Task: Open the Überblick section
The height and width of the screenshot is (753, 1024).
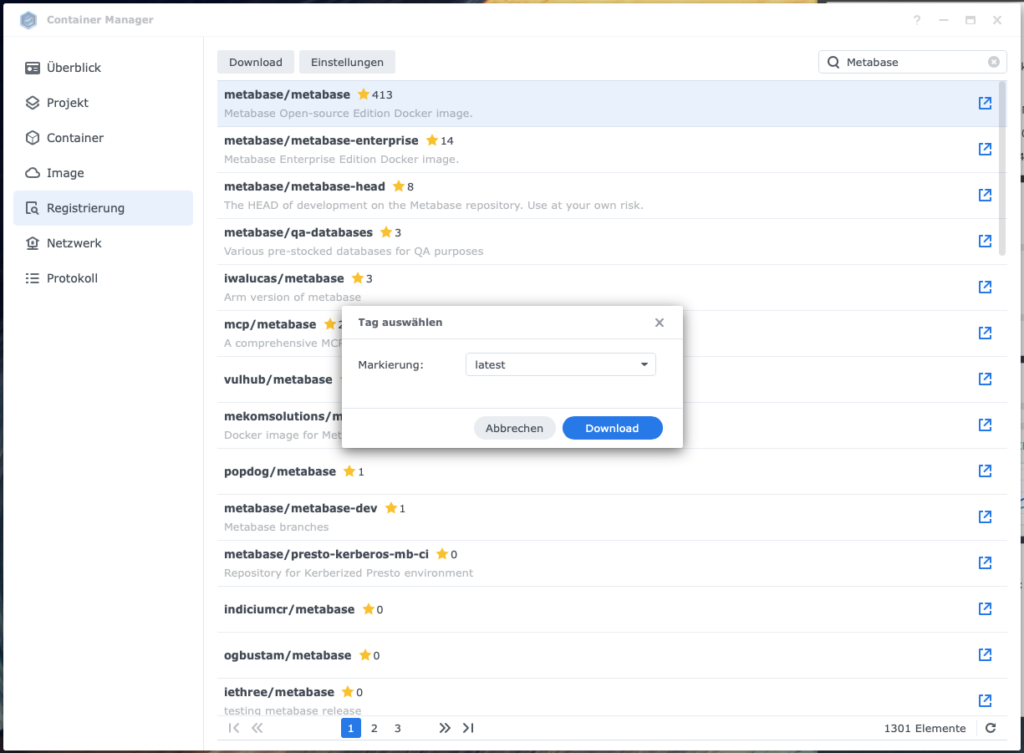Action: 74,68
